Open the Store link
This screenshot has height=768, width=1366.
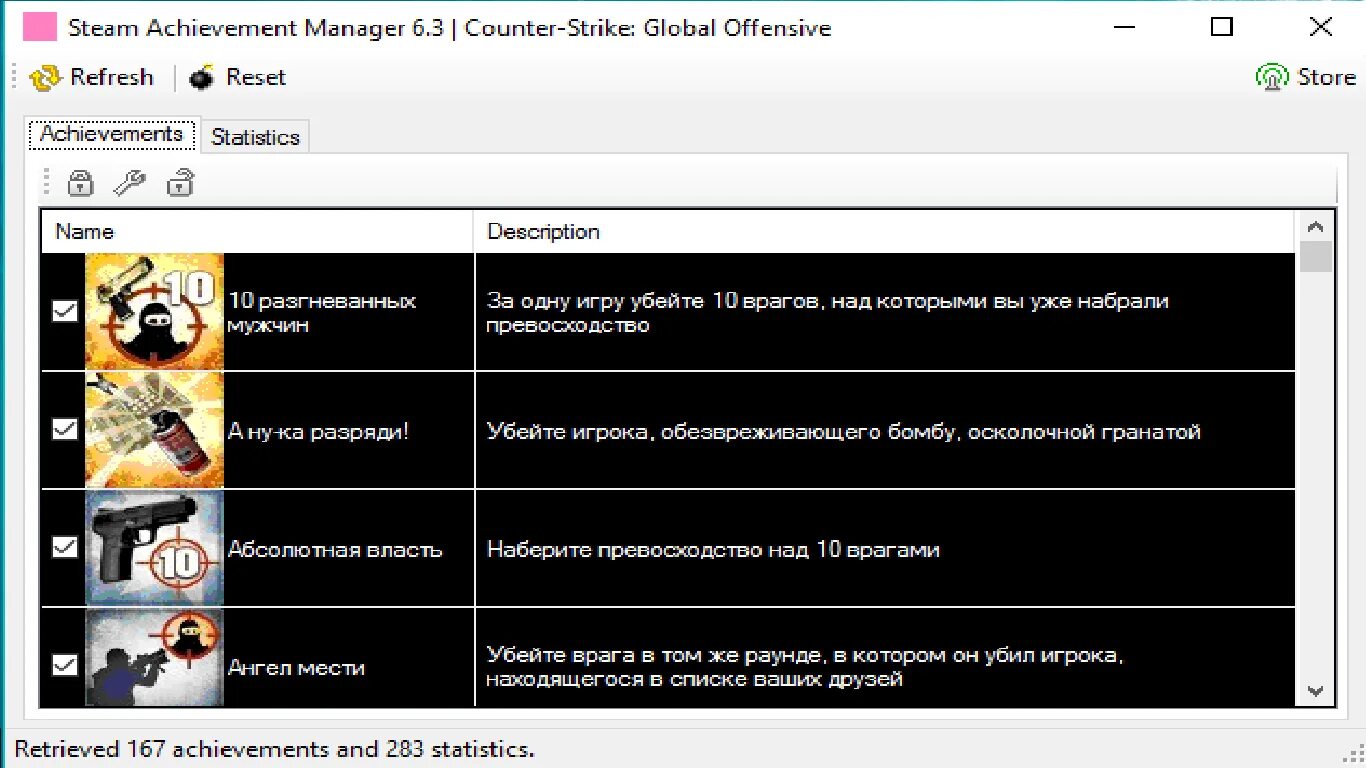(1306, 77)
